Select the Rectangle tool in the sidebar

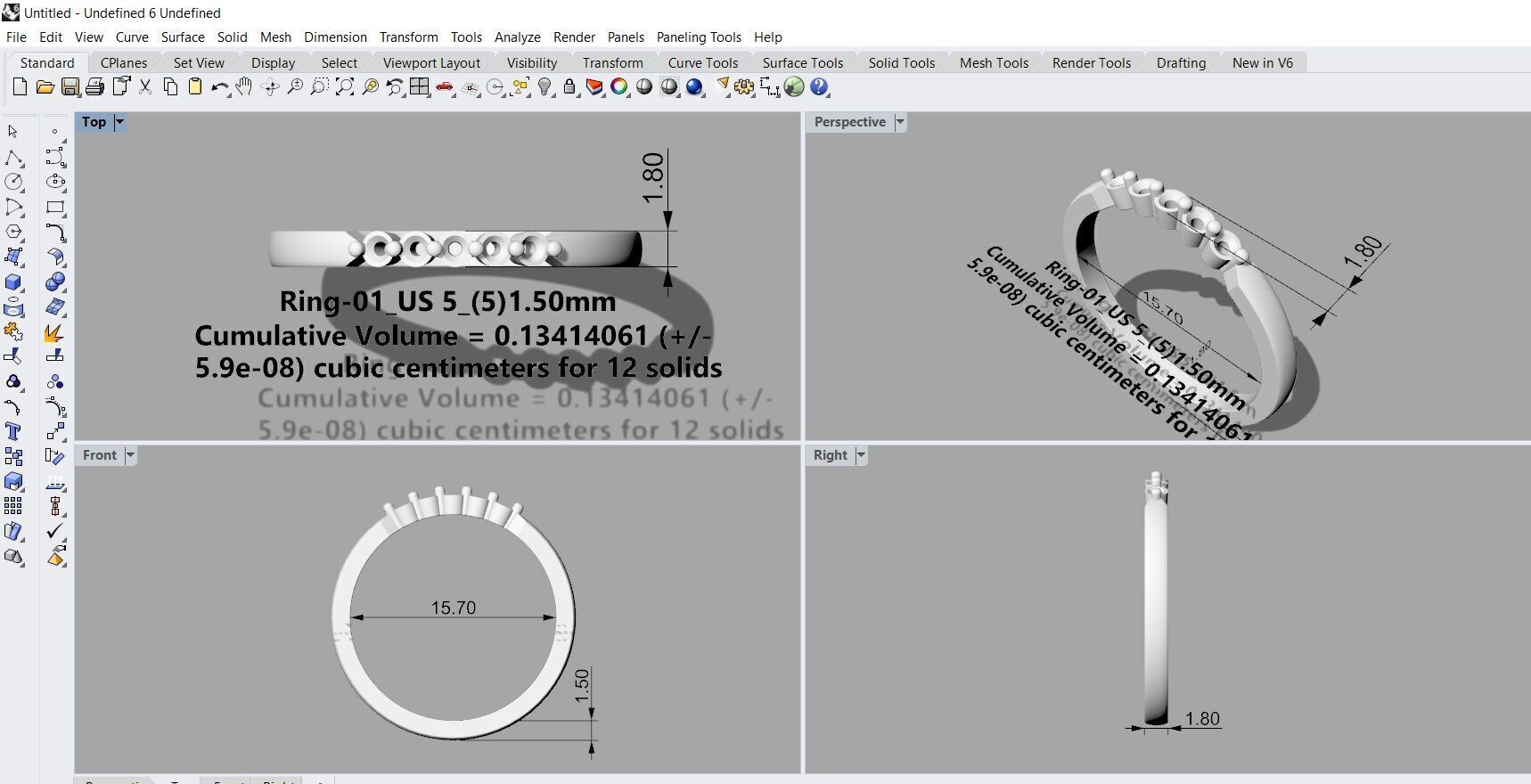click(55, 207)
